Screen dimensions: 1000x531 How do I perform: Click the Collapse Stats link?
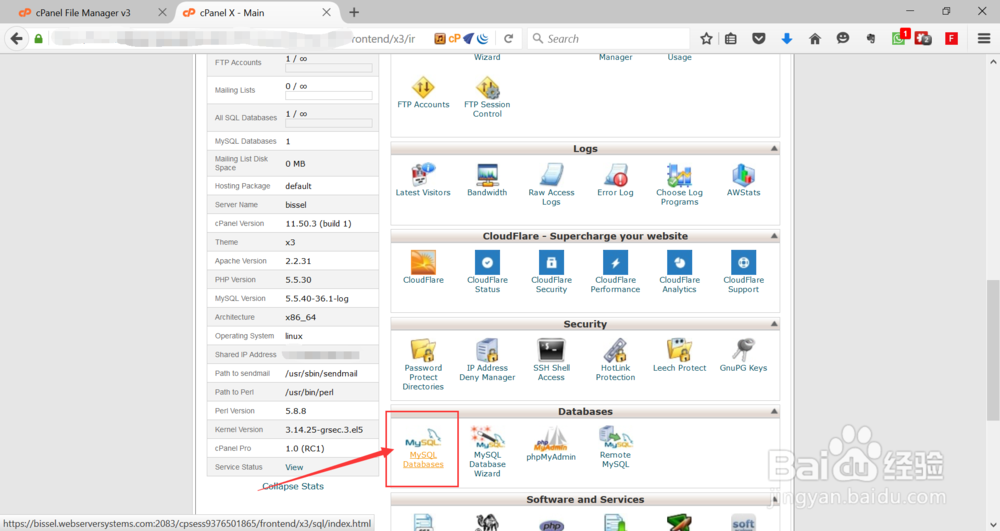[293, 486]
